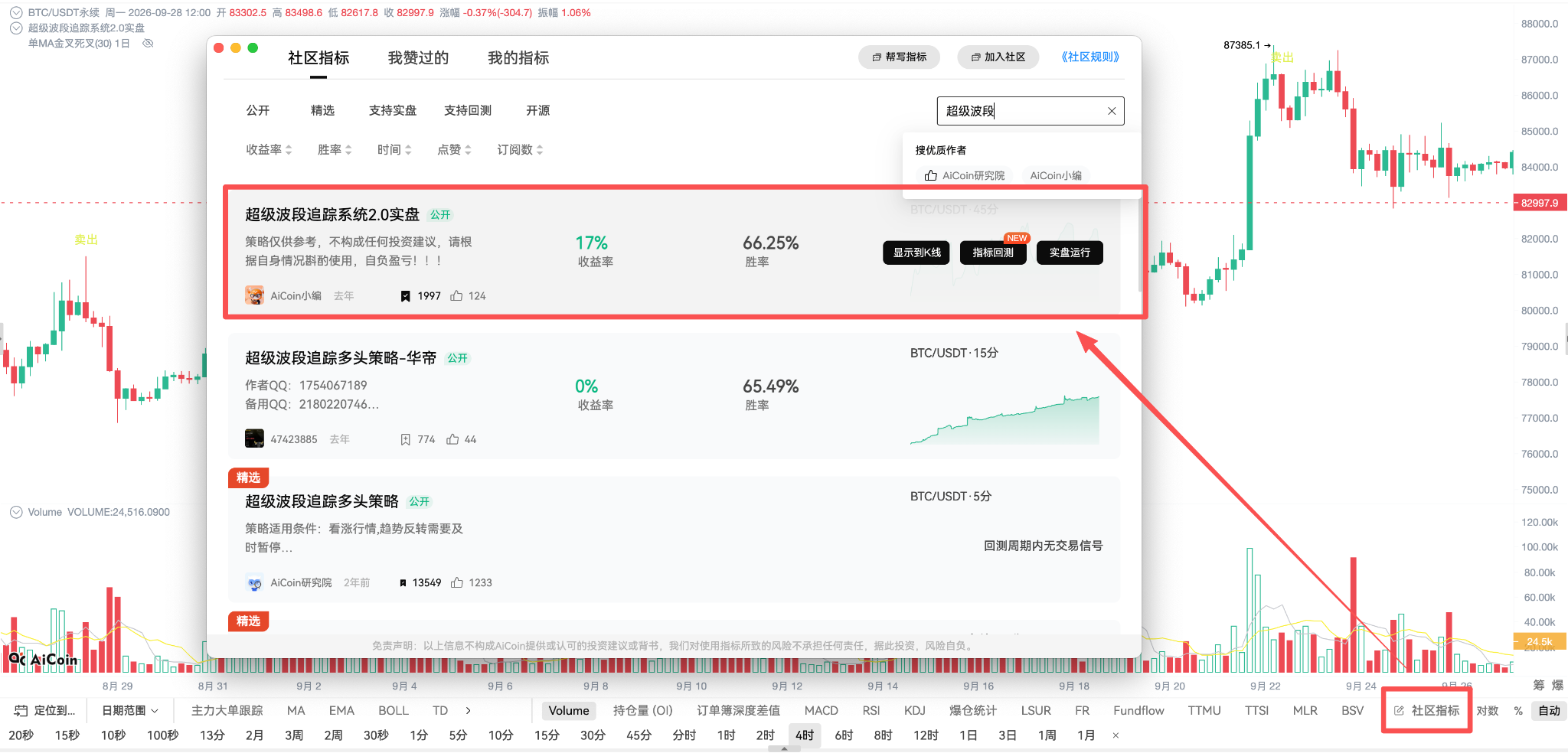Sort results by 订阅数
Viewport: 1568px width, 753px height.
(520, 150)
